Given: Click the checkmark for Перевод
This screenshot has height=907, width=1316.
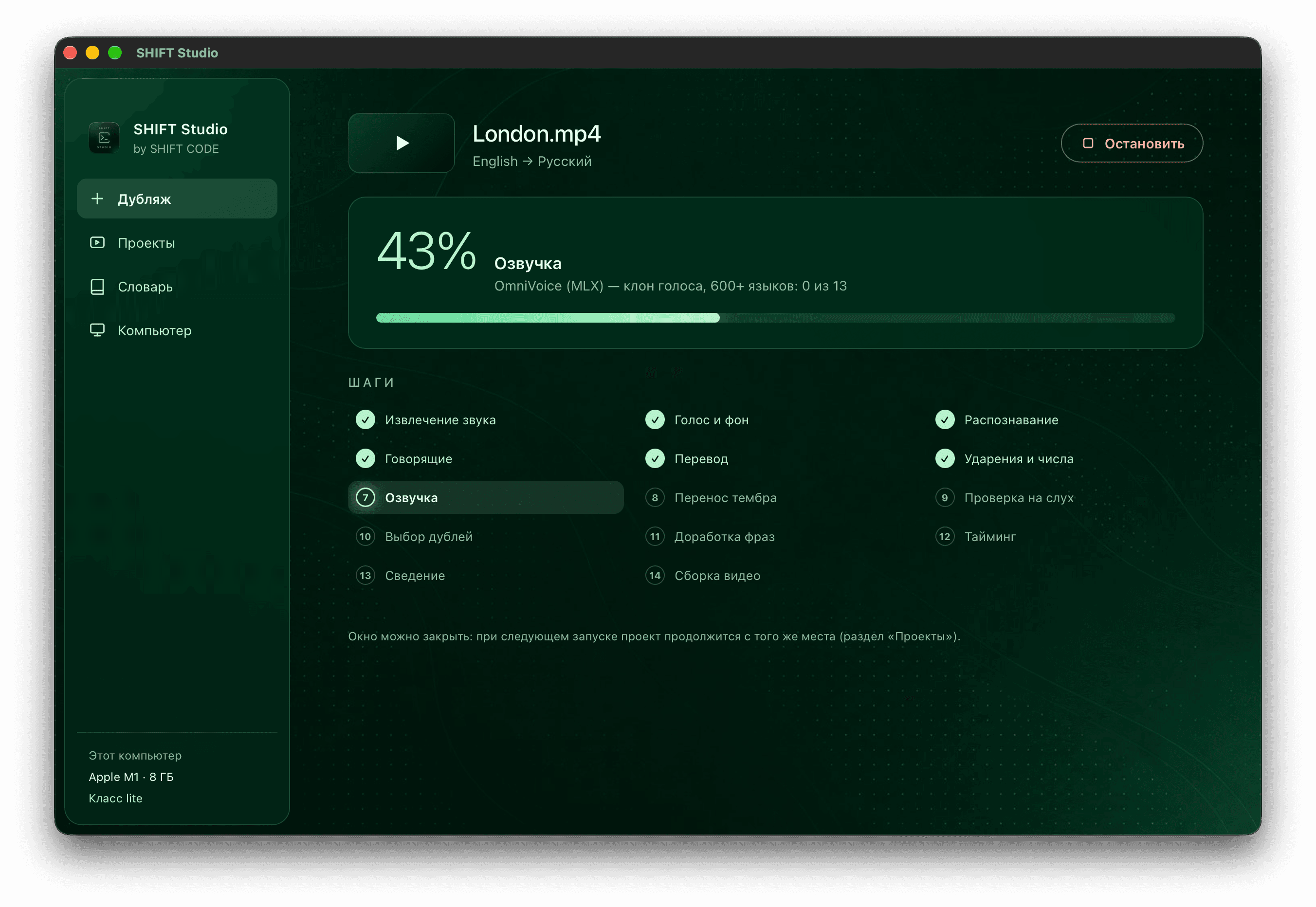Looking at the screenshot, I should tap(655, 459).
